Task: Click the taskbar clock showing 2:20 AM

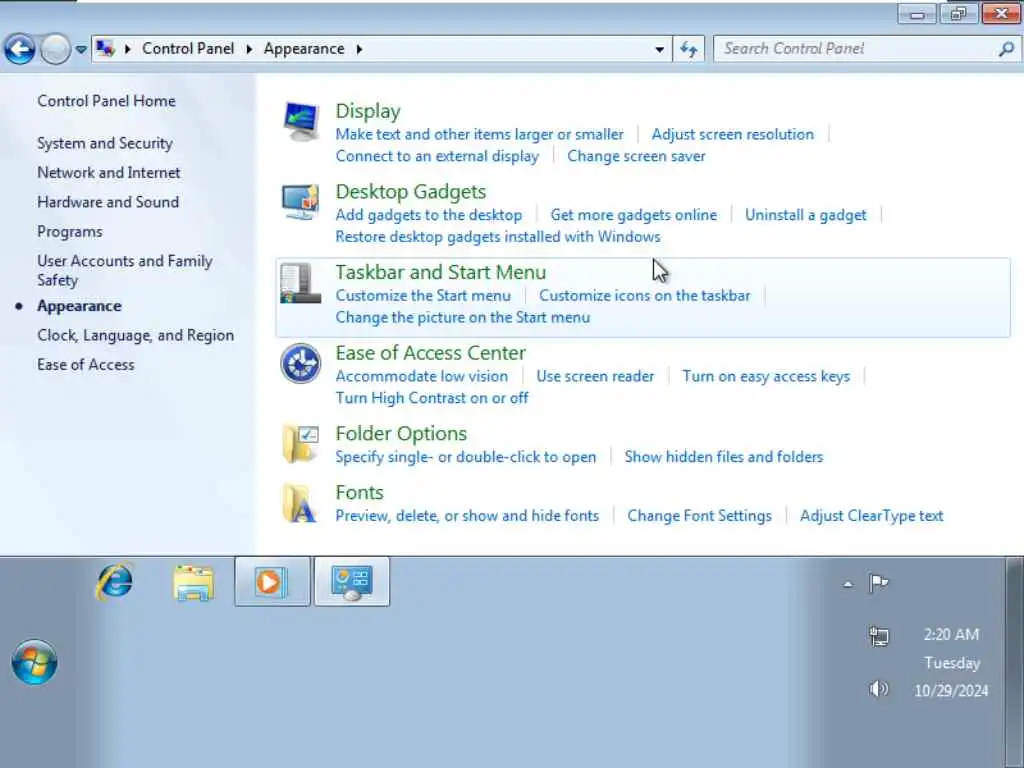Action: (x=951, y=662)
